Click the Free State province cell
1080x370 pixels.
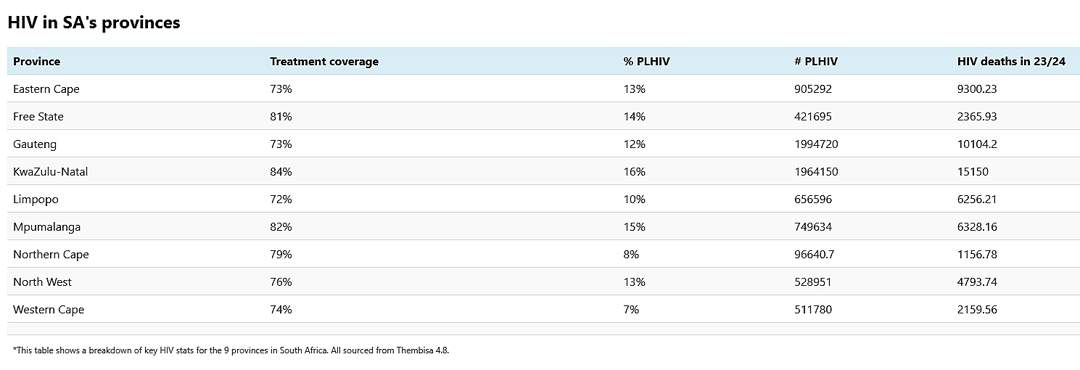pyautogui.click(x=38, y=116)
